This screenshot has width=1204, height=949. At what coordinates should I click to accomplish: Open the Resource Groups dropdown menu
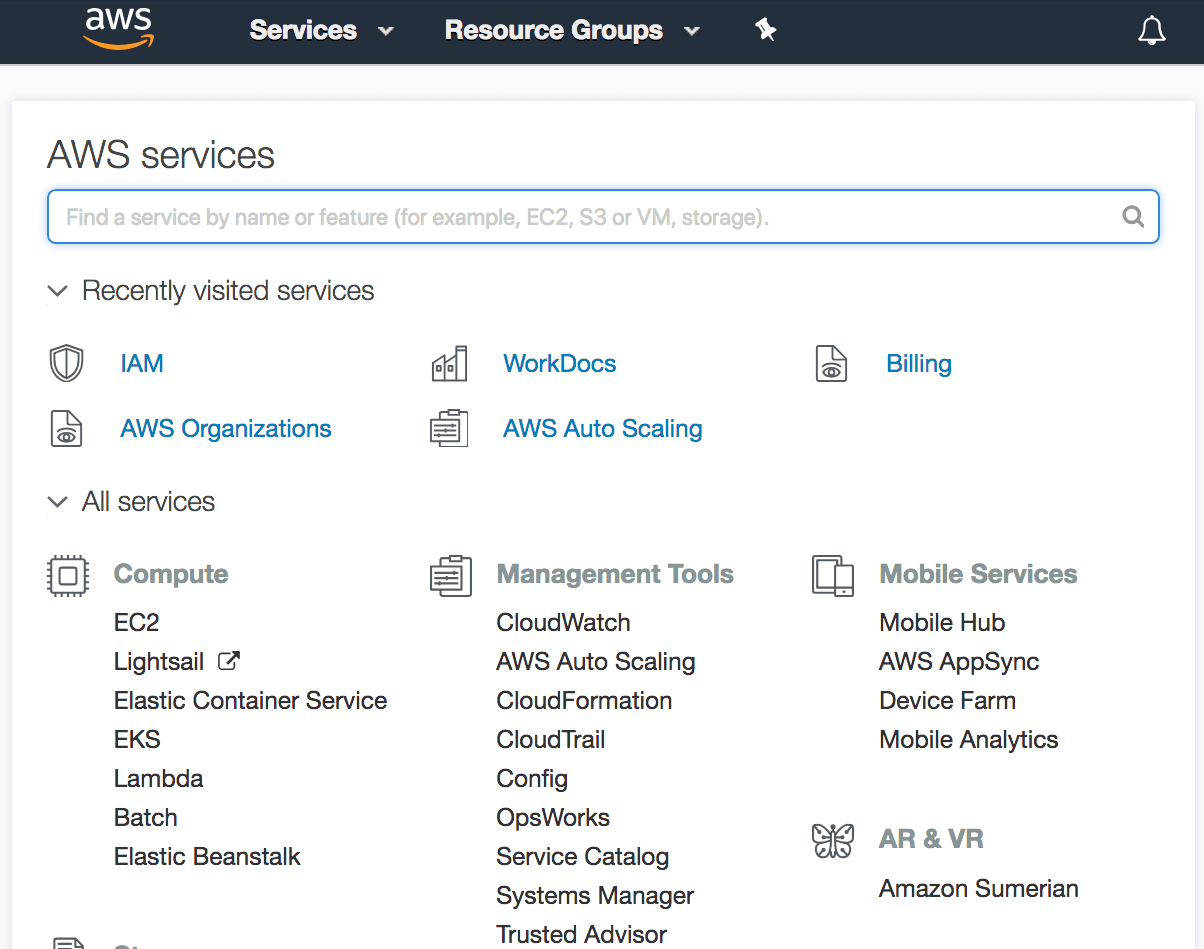coord(572,30)
